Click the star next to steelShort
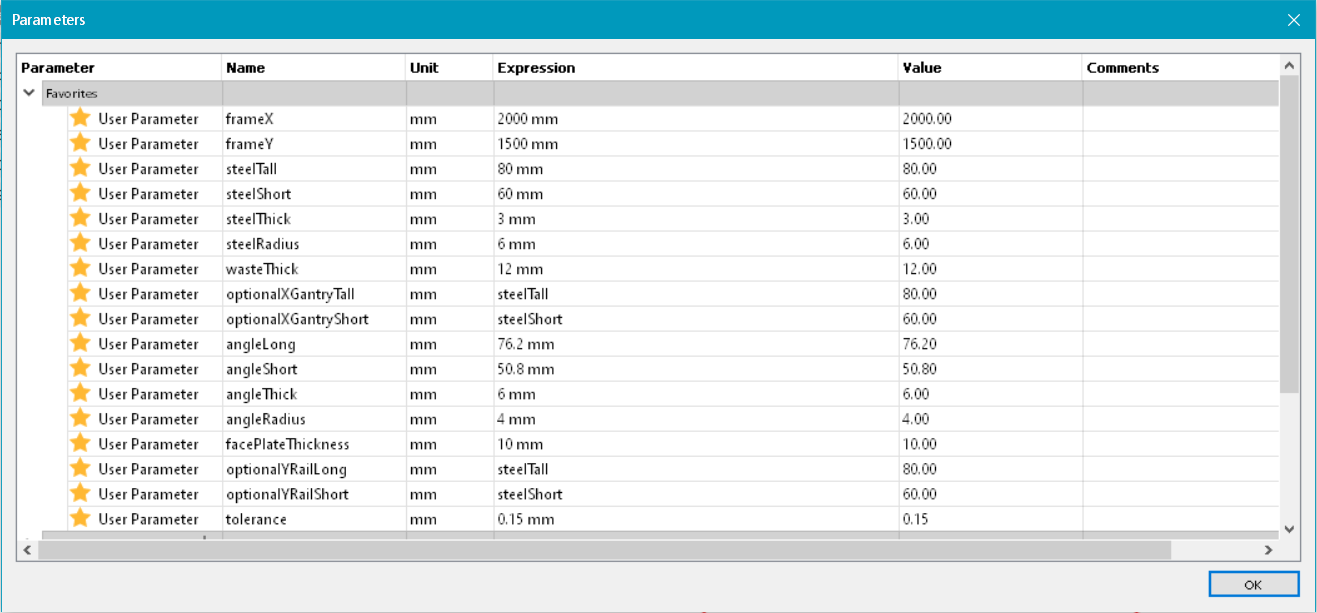The width and height of the screenshot is (1317, 613). click(81, 193)
